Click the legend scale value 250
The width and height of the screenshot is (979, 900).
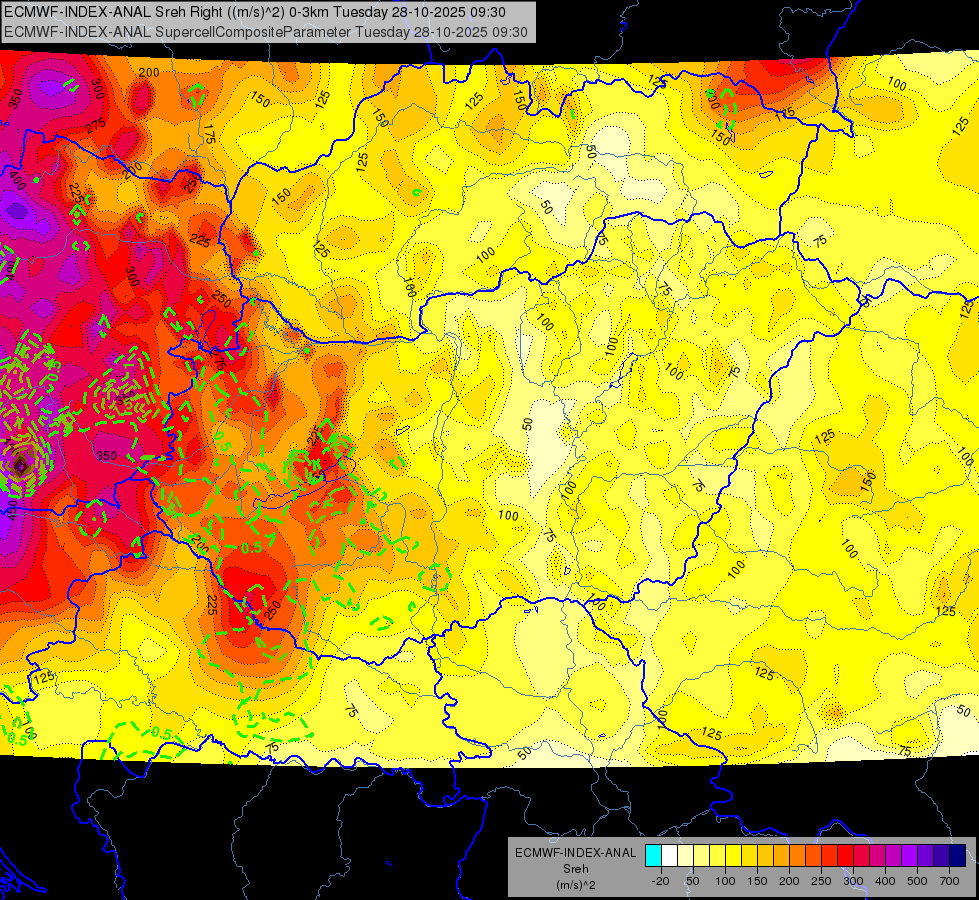point(821,881)
